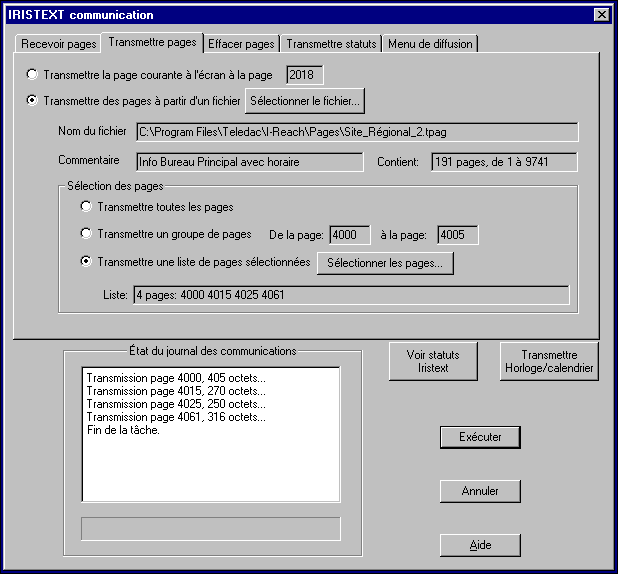
Task: Click the Contient field showing 191 pages
Action: click(x=504, y=162)
